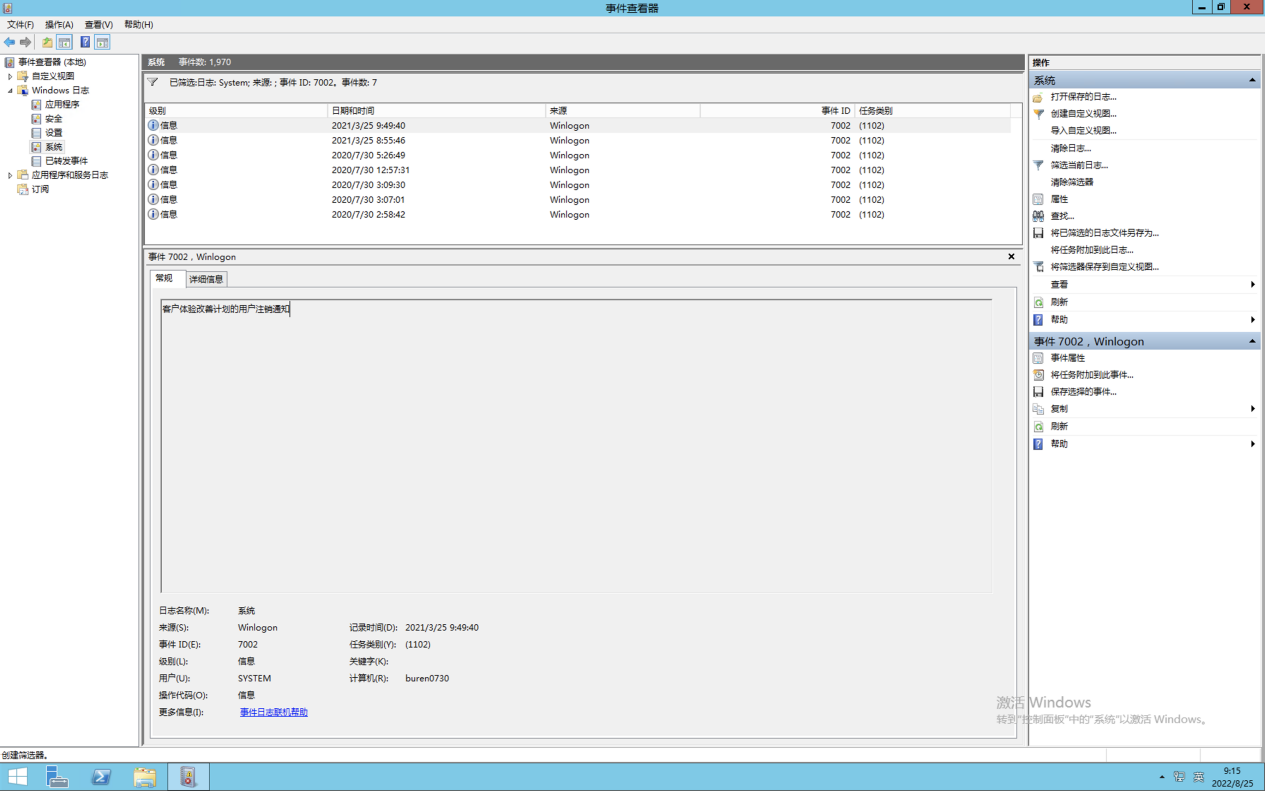
Task: Select event dated 2021/3/25 8:55:46
Action: [x=577, y=140]
